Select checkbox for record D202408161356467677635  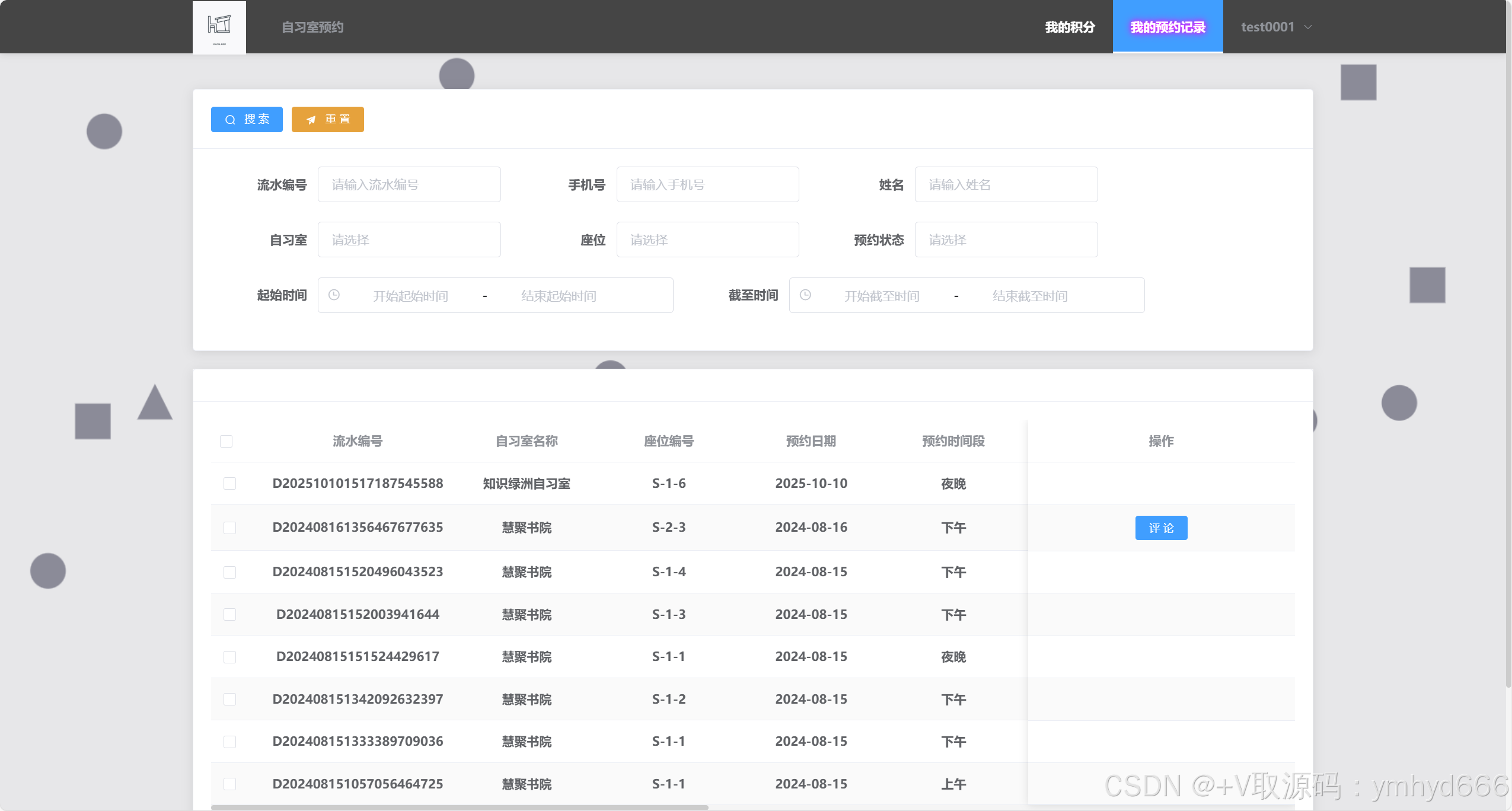point(229,528)
